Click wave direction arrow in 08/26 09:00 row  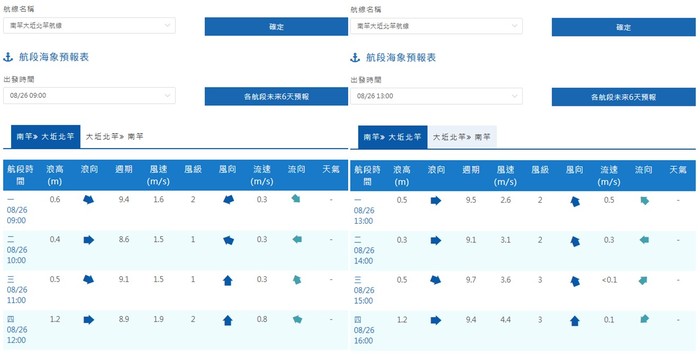88,200
